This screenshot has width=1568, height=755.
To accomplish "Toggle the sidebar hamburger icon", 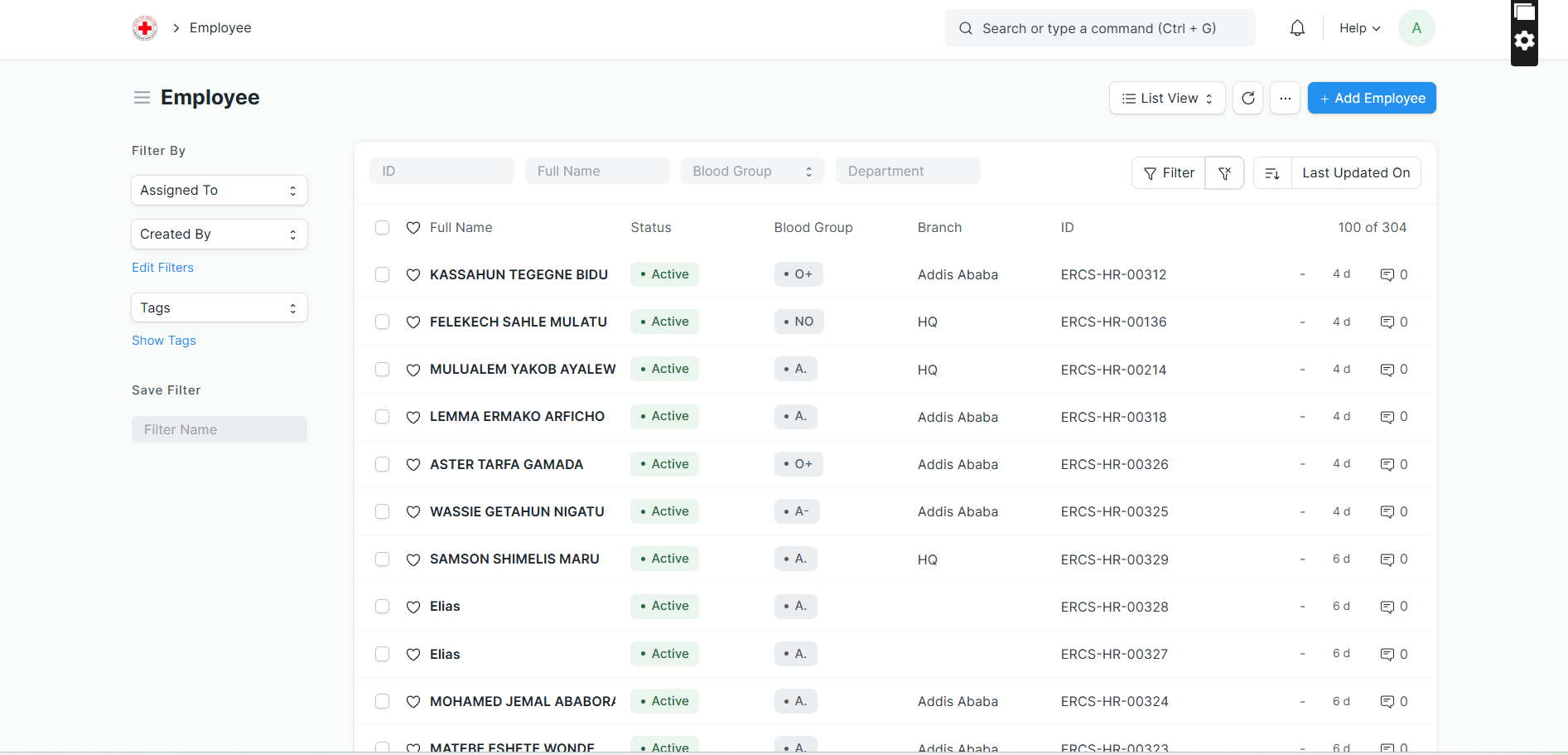I will [x=142, y=98].
